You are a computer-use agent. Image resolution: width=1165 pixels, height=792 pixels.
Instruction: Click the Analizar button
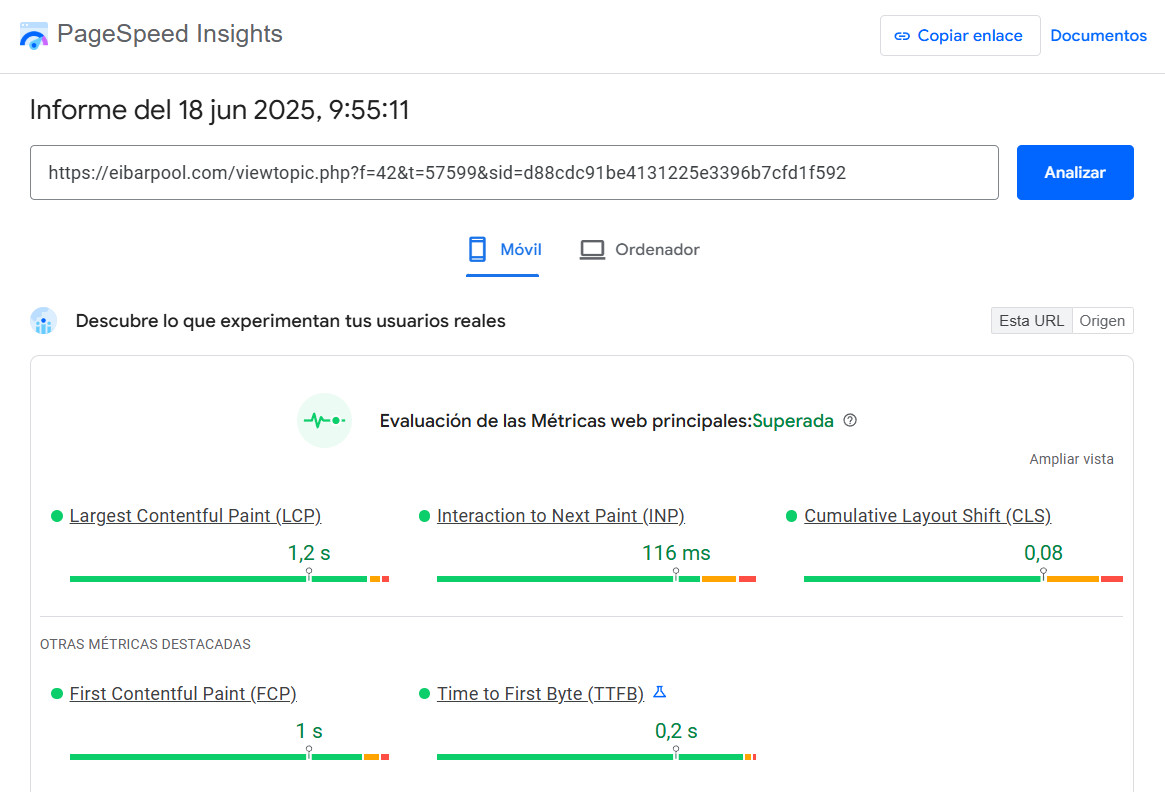click(x=1075, y=172)
